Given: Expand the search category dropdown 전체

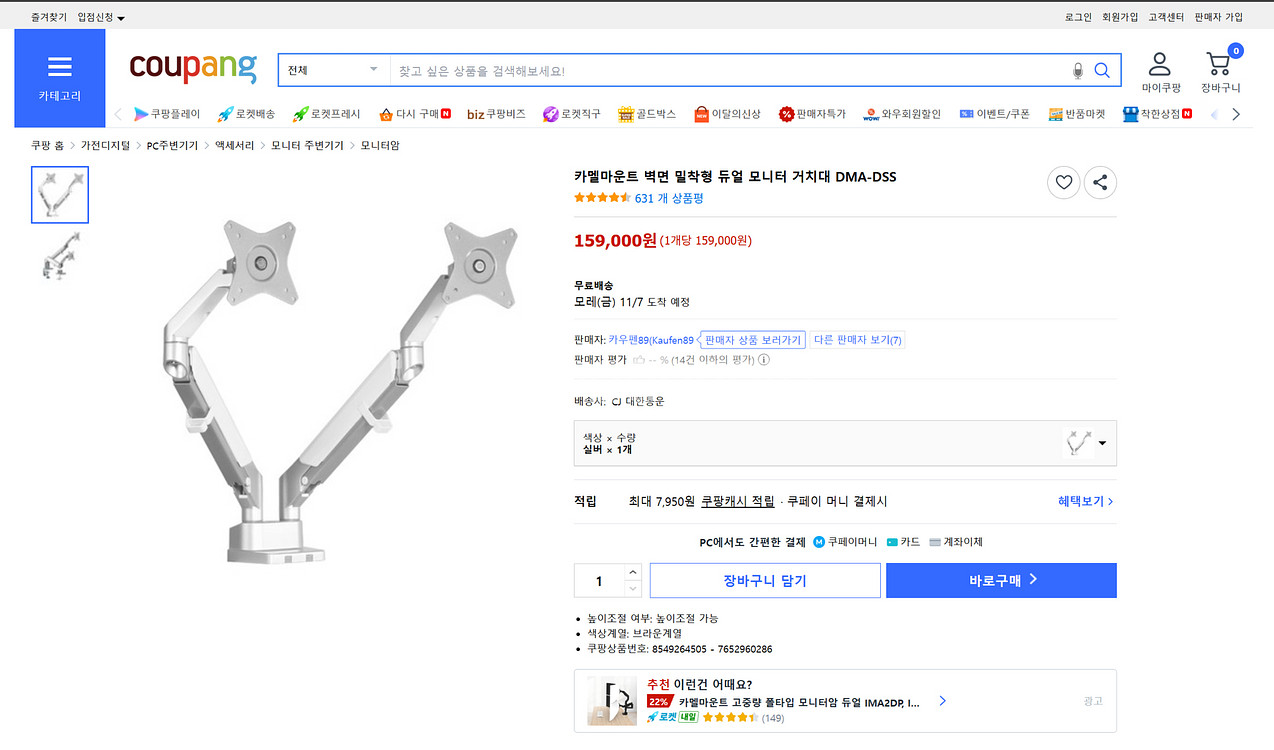Looking at the screenshot, I should (x=333, y=70).
